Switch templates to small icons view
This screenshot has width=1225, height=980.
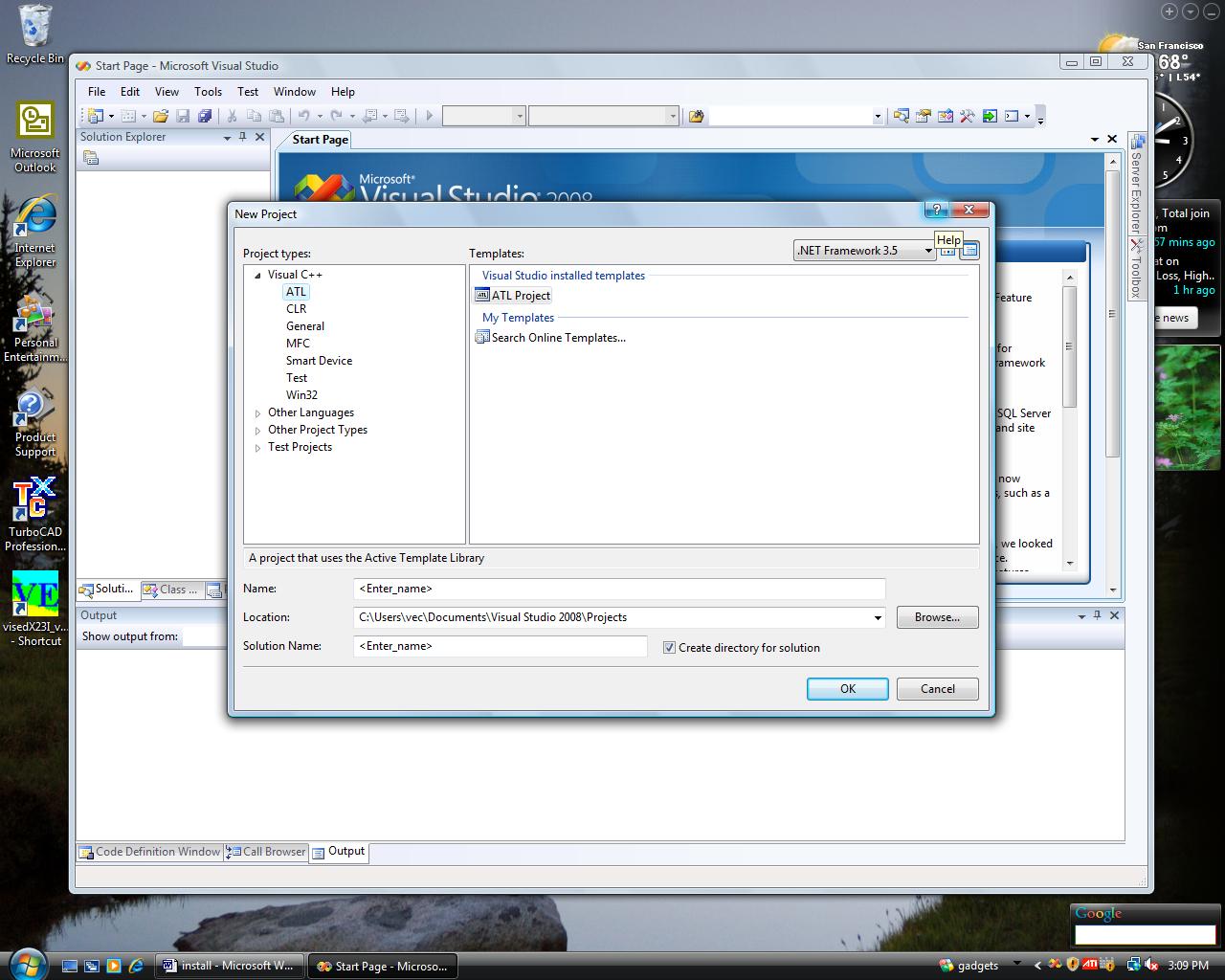pyautogui.click(x=969, y=251)
